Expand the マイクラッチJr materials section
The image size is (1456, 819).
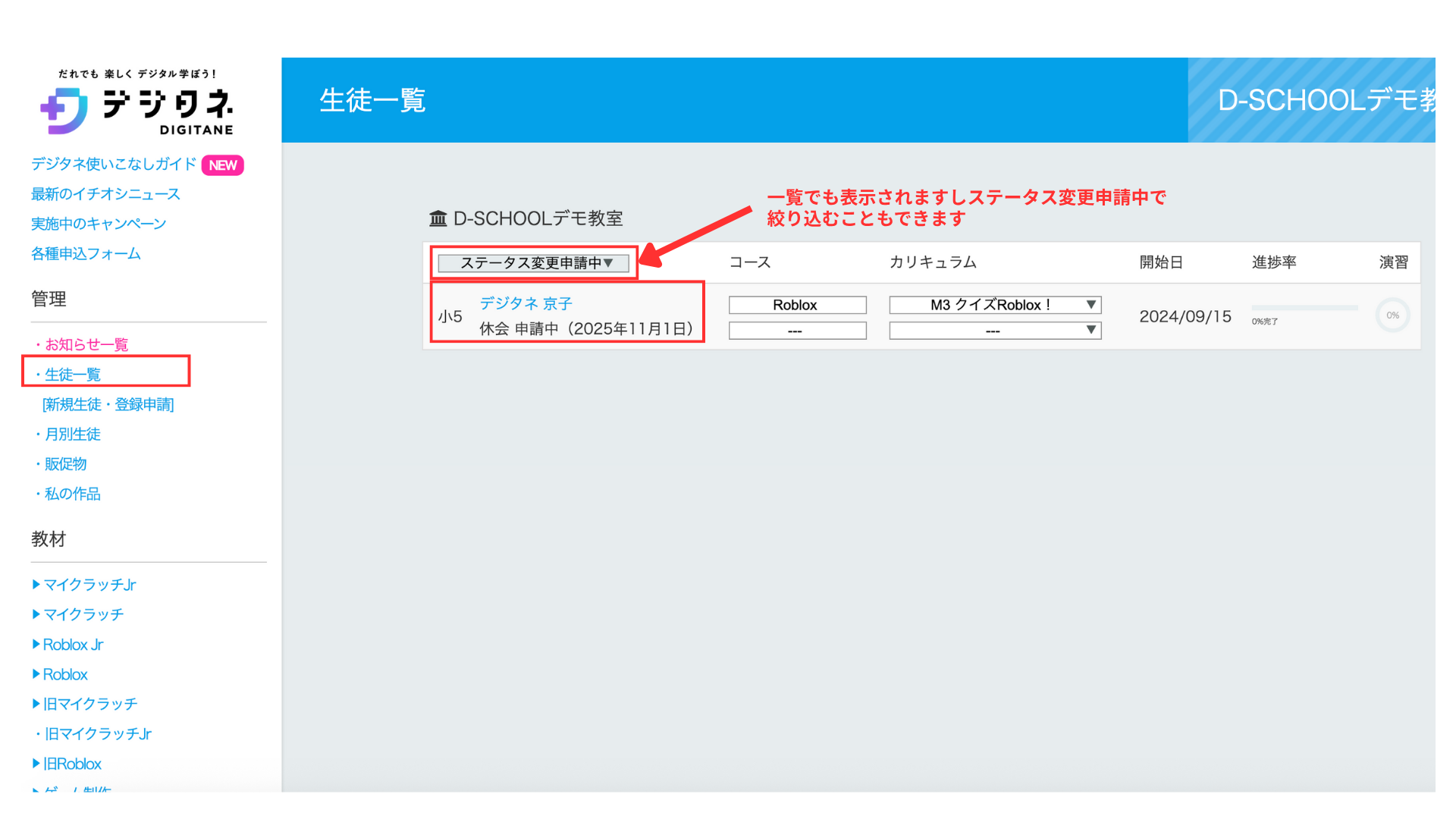tap(86, 584)
